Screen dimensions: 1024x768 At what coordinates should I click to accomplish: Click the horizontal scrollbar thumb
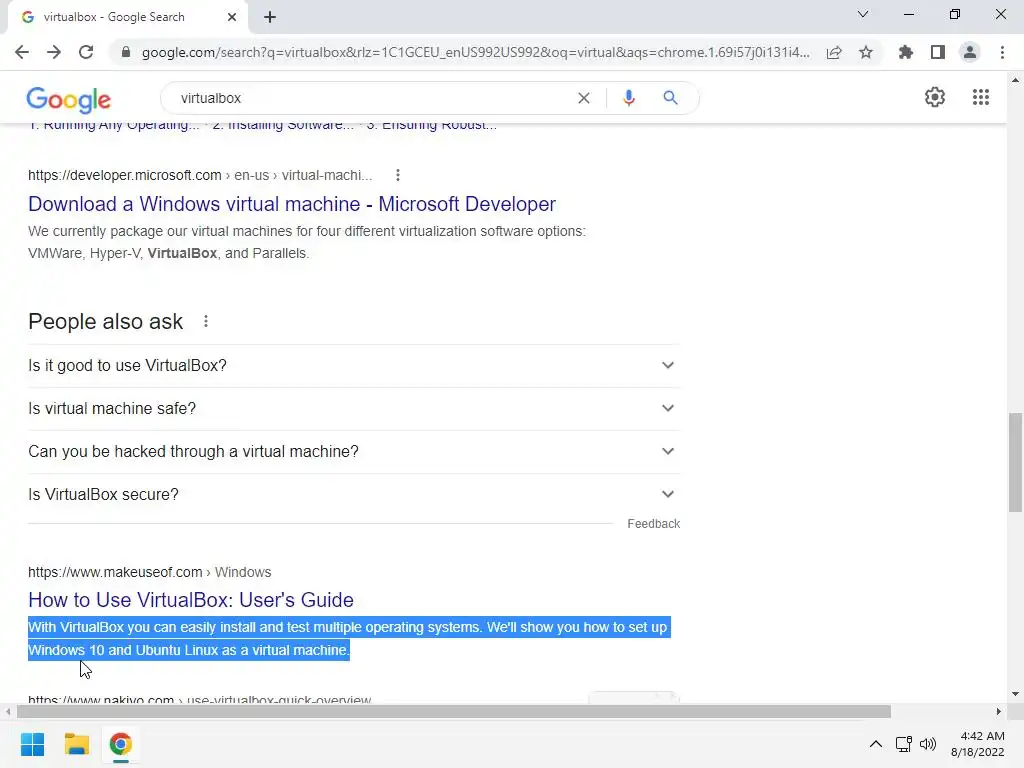(x=454, y=711)
